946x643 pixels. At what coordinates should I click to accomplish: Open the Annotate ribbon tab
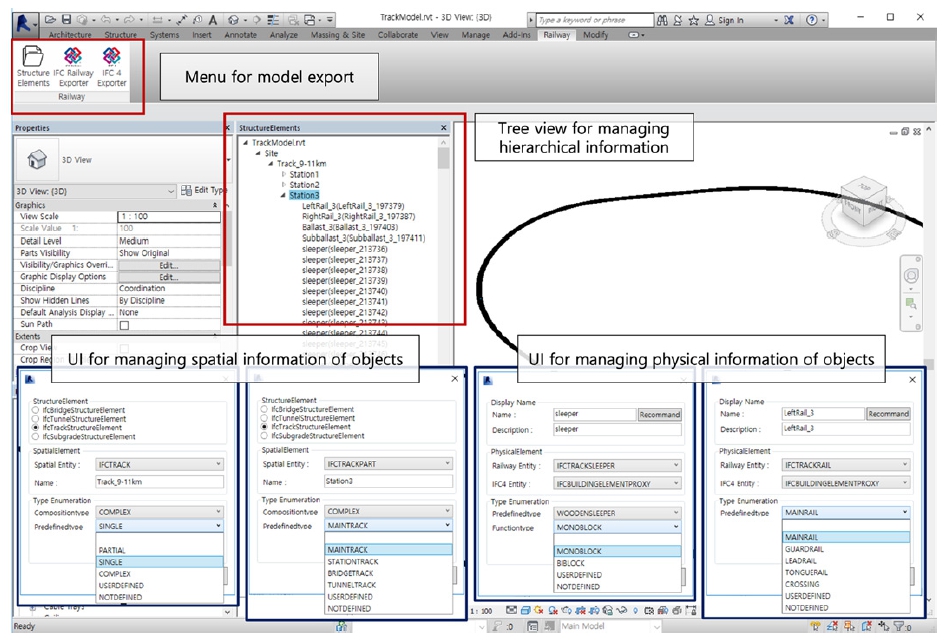[240, 35]
